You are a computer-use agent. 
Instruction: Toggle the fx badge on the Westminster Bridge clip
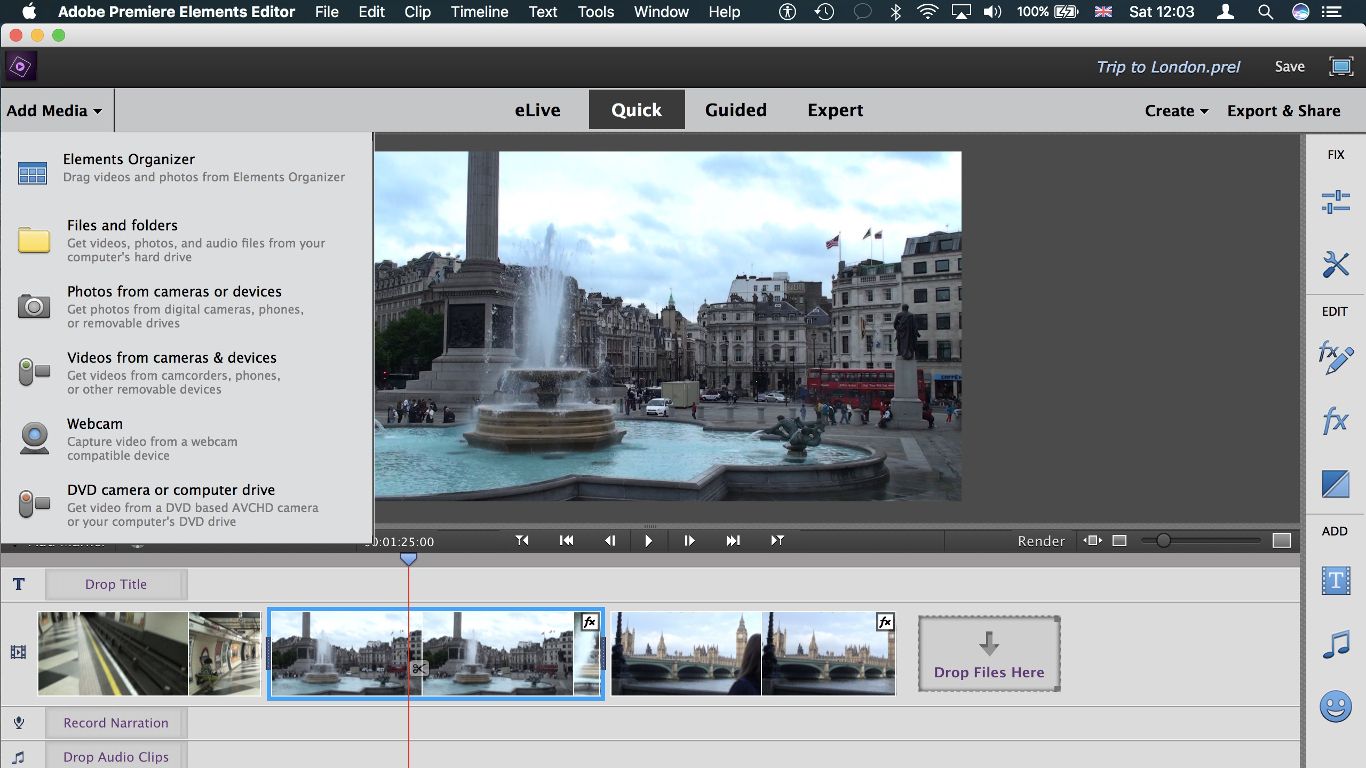(x=885, y=622)
